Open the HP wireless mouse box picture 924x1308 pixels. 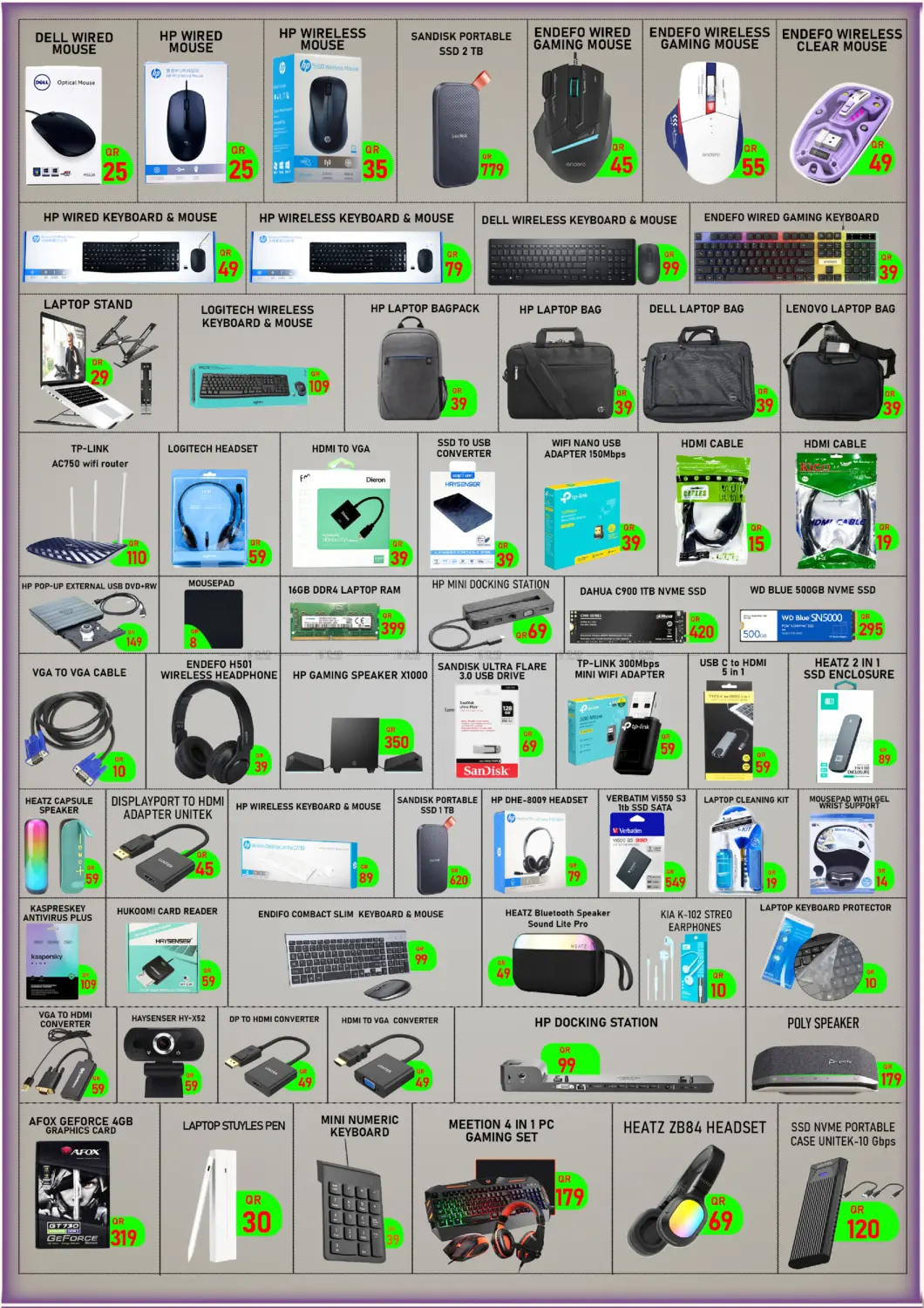pos(315,118)
